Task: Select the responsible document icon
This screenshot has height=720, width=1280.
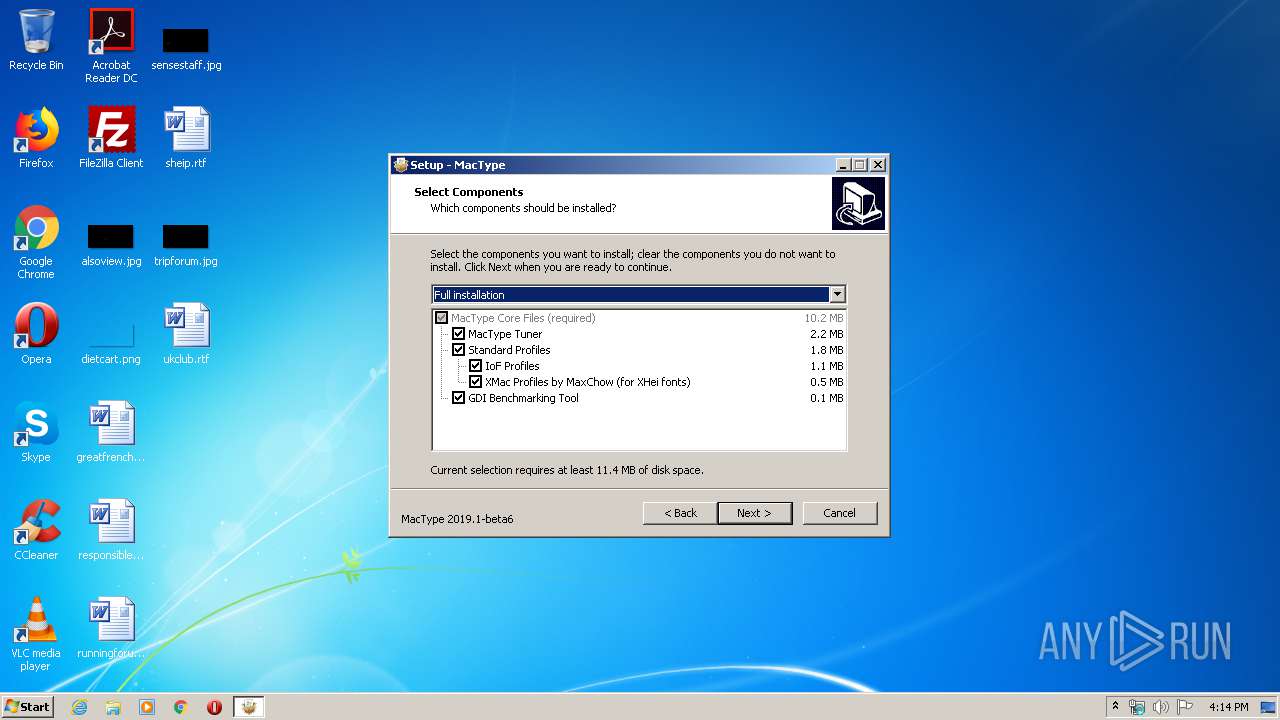Action: [x=111, y=530]
